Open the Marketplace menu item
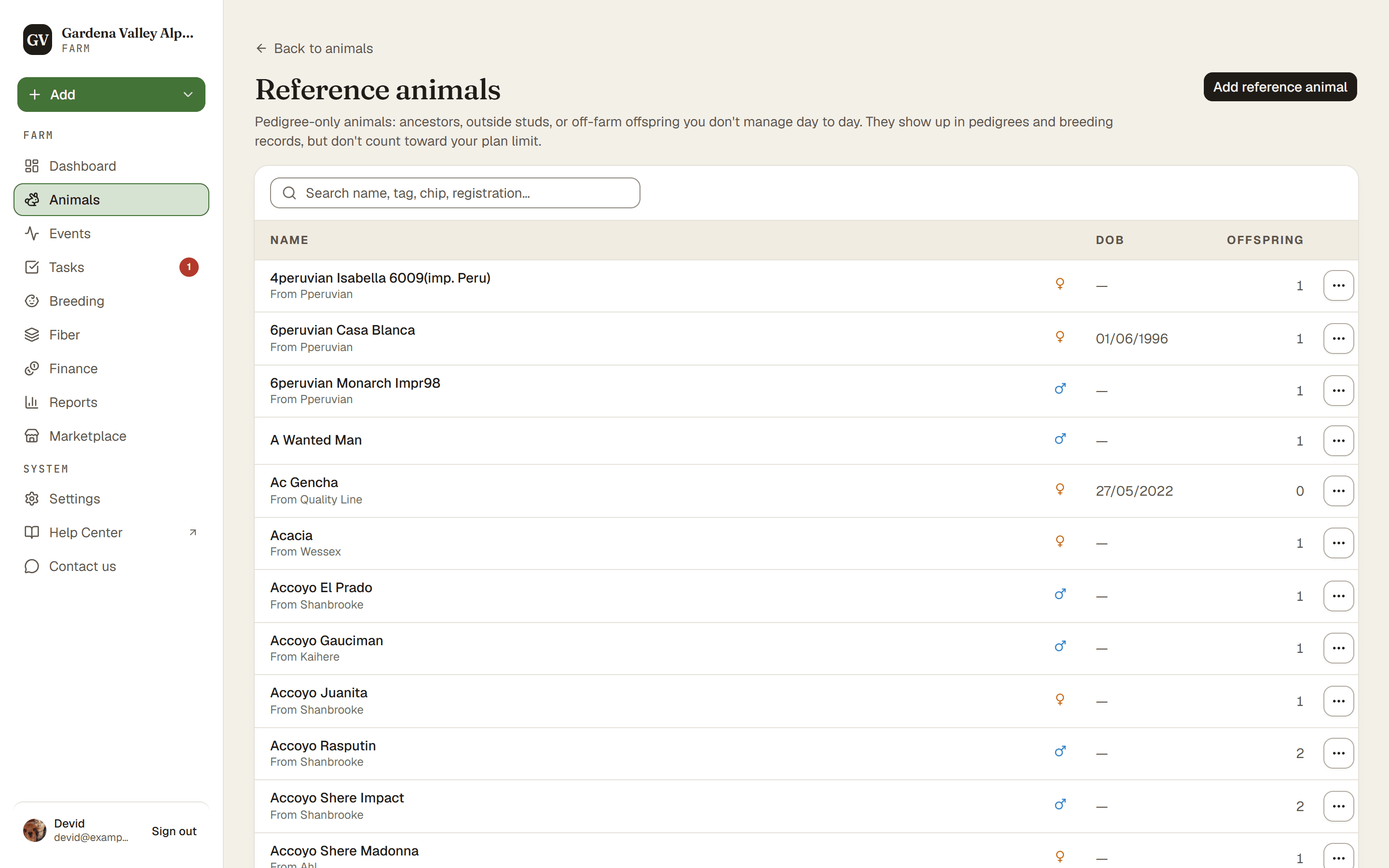 pos(111,436)
